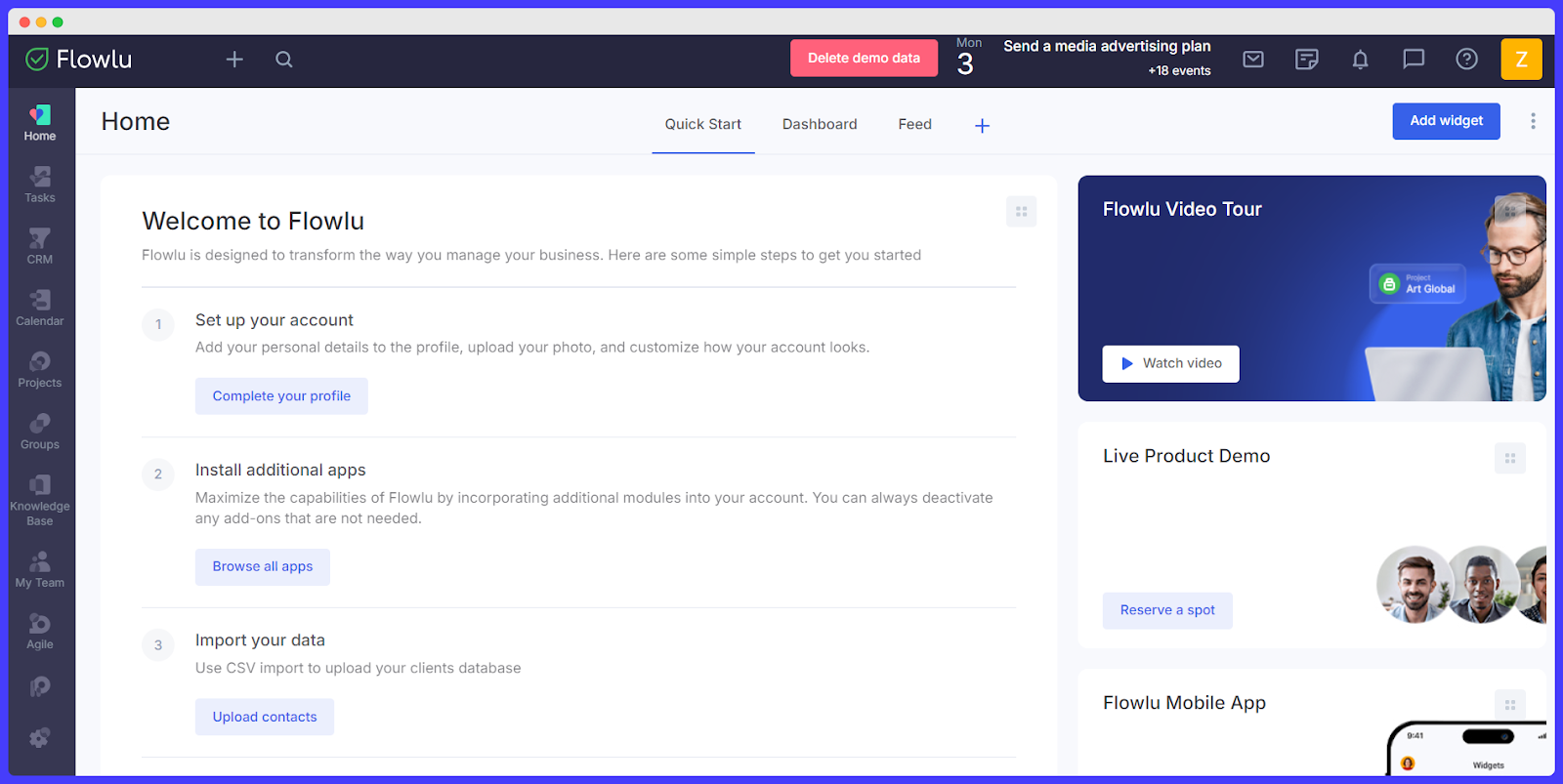This screenshot has height=784, width=1563.
Task: Click the drag handle on Live Product Demo widget
Action: tap(1509, 458)
